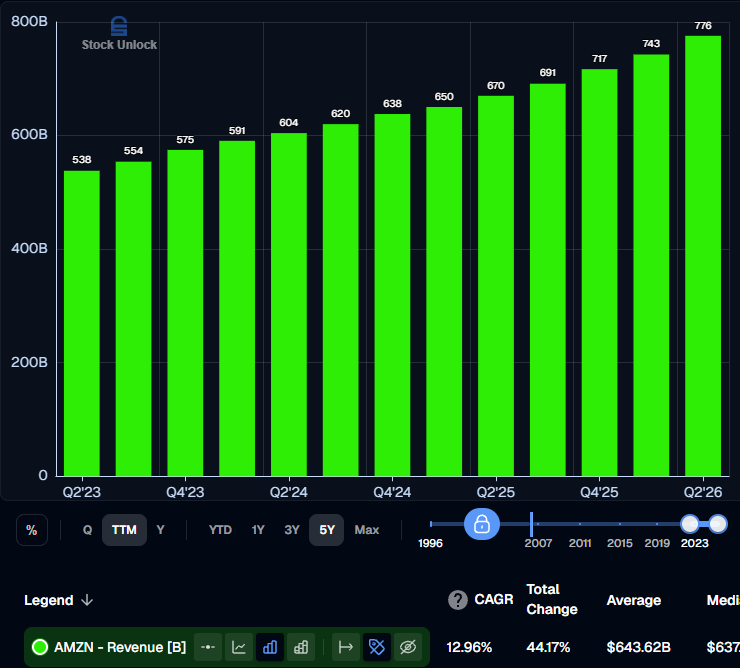
Task: Set range to YTD
Action: pyautogui.click(x=220, y=530)
